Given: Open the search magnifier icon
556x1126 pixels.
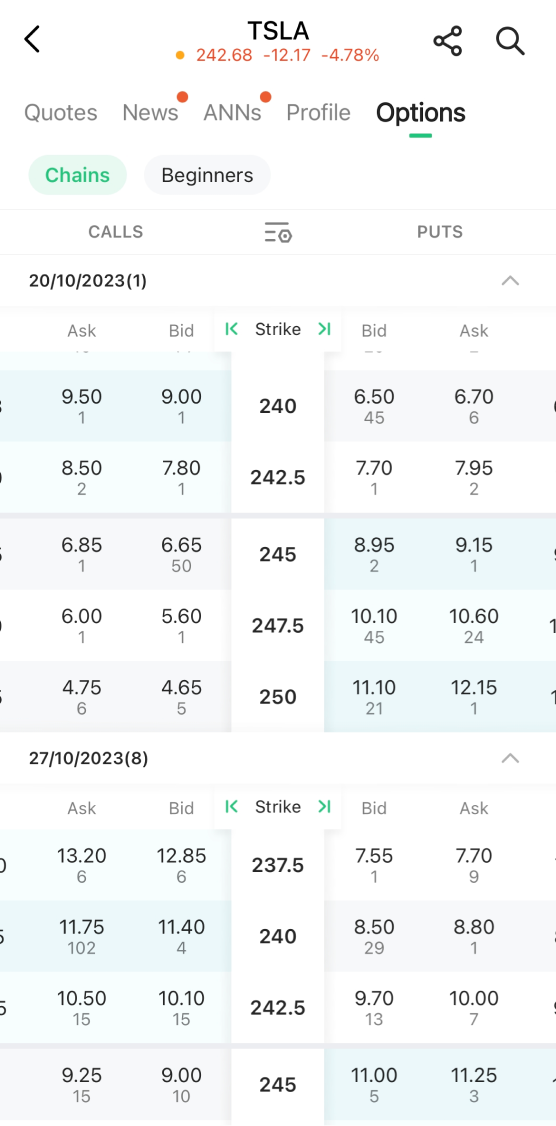Looking at the screenshot, I should (x=510, y=41).
